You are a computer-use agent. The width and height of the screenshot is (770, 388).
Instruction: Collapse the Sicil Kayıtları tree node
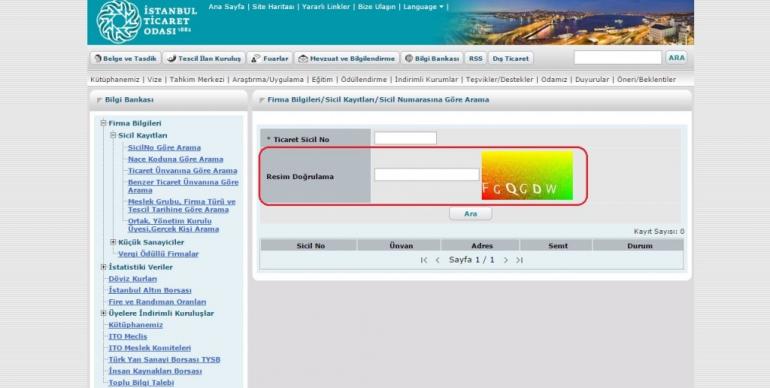[113, 135]
